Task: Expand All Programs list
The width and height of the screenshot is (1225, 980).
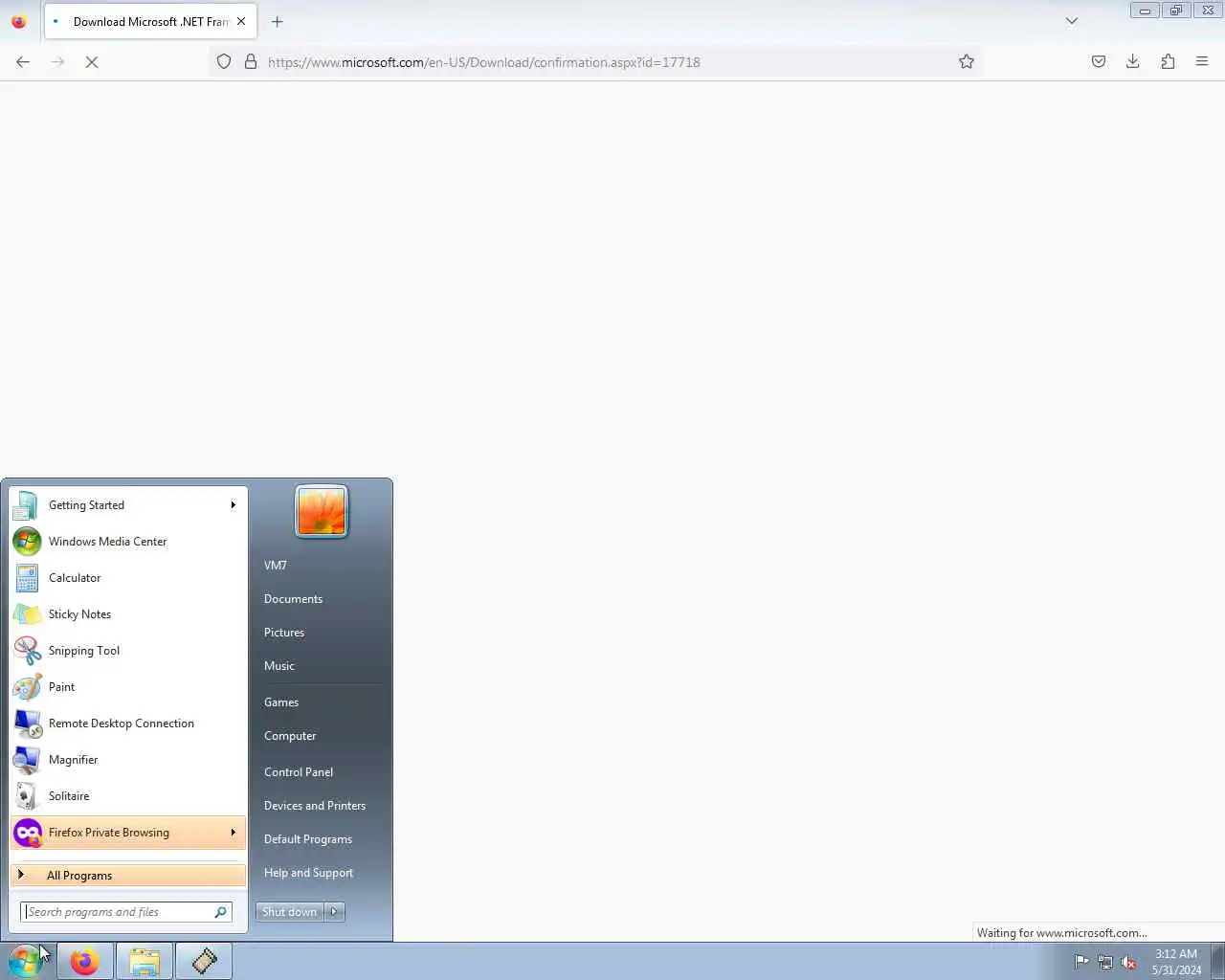Action: coord(128,875)
